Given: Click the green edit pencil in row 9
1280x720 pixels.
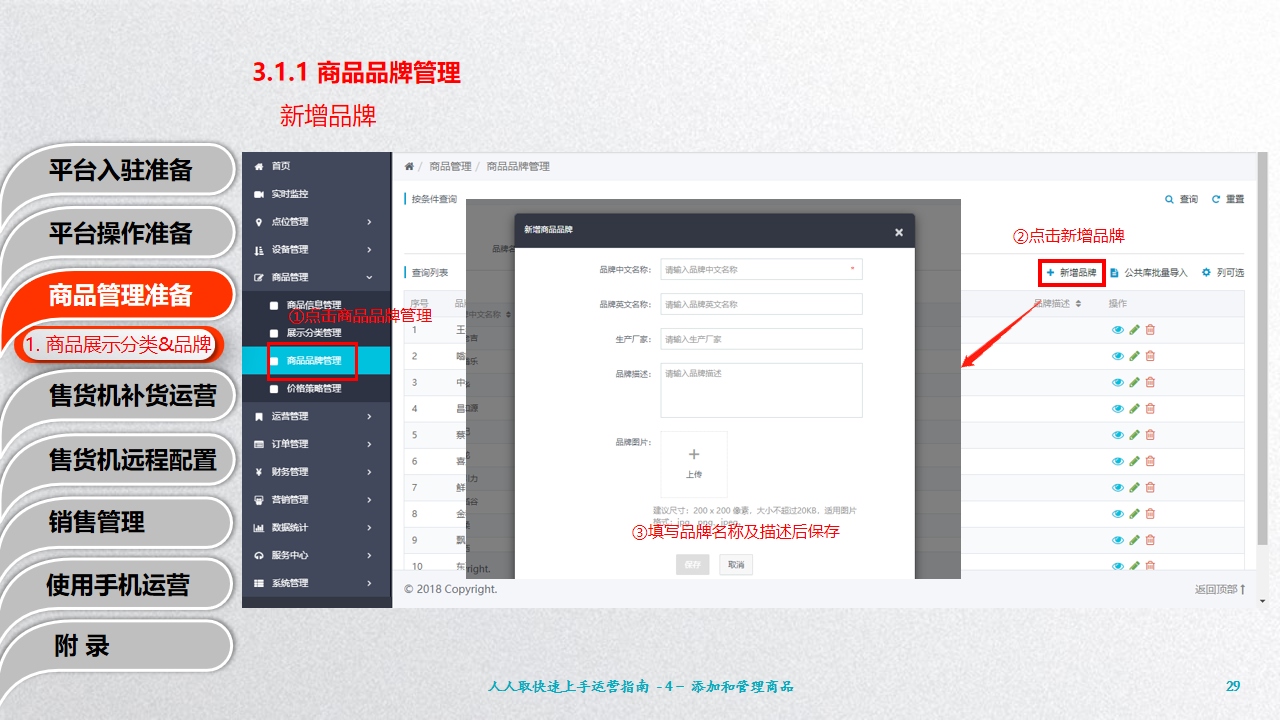Looking at the screenshot, I should 1134,539.
